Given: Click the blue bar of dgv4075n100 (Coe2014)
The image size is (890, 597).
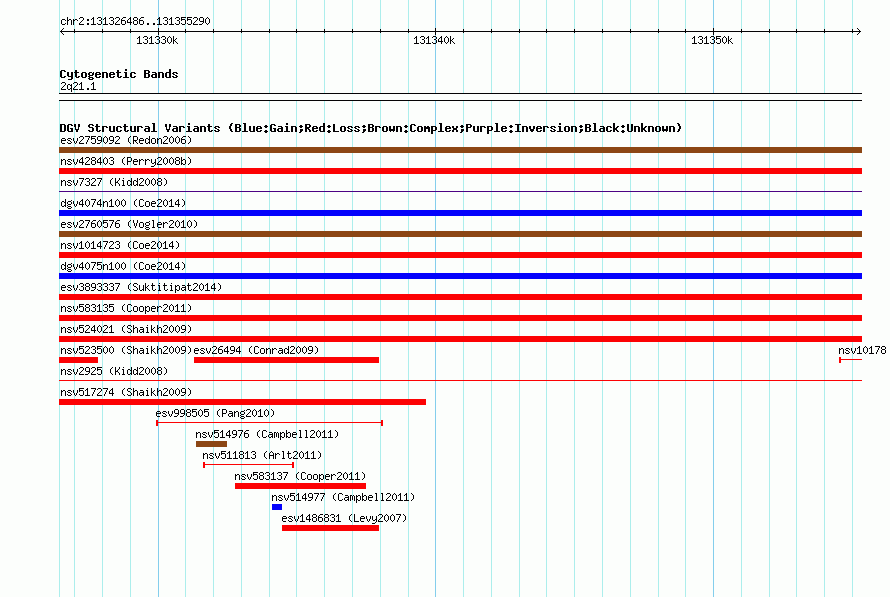Looking at the screenshot, I should coord(460,276).
